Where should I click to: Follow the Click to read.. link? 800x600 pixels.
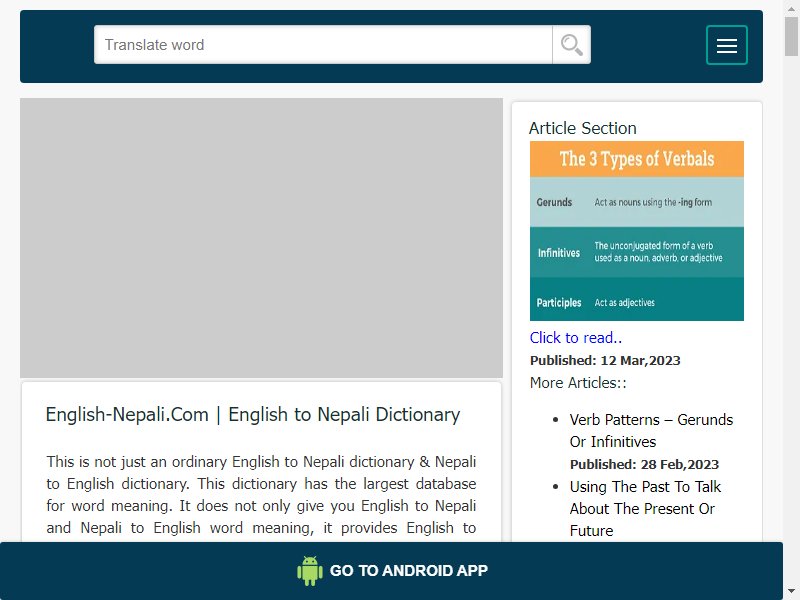[576, 338]
